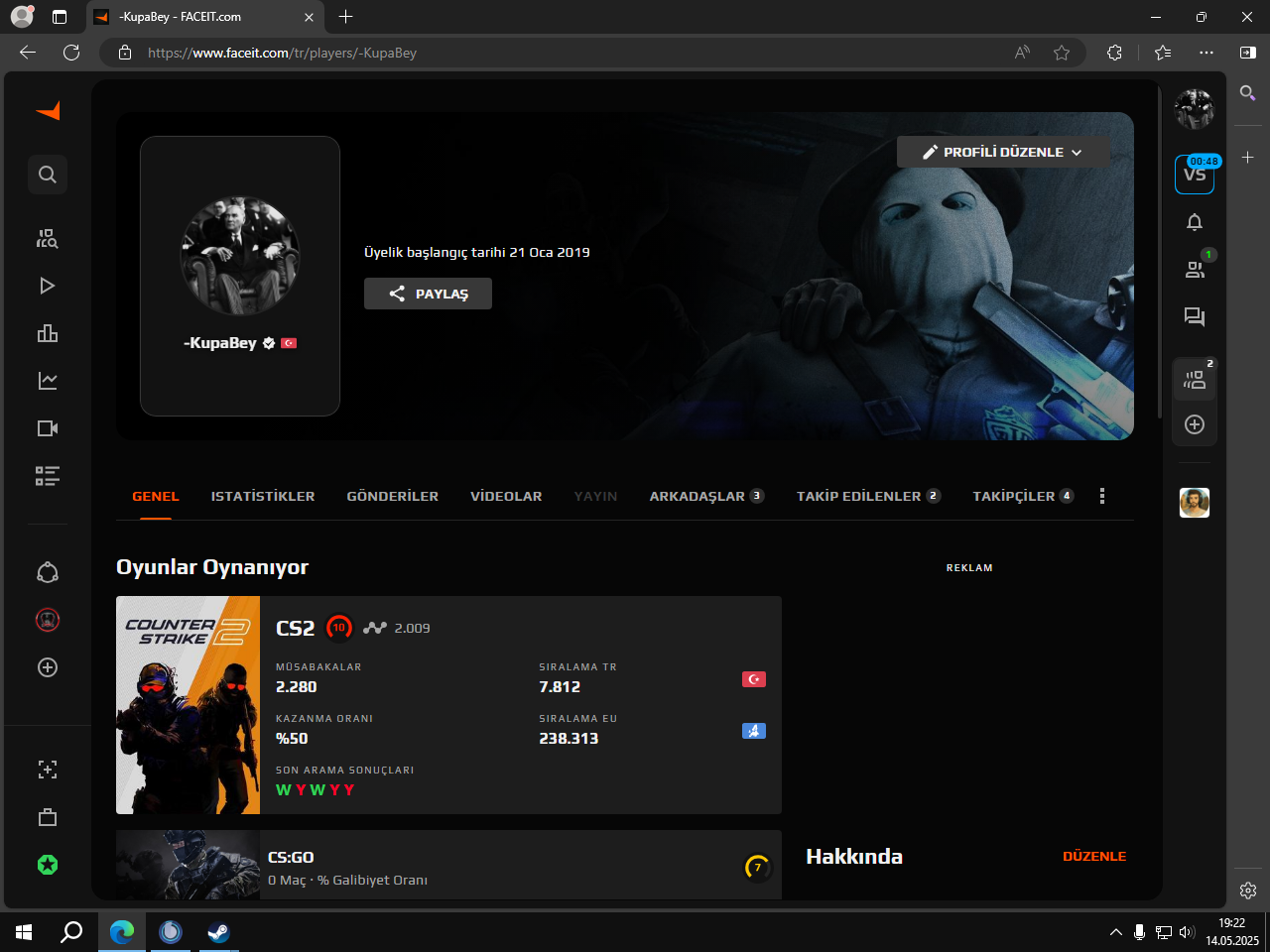Open the notifications bell in right panel
The height and width of the screenshot is (952, 1270).
1195,222
